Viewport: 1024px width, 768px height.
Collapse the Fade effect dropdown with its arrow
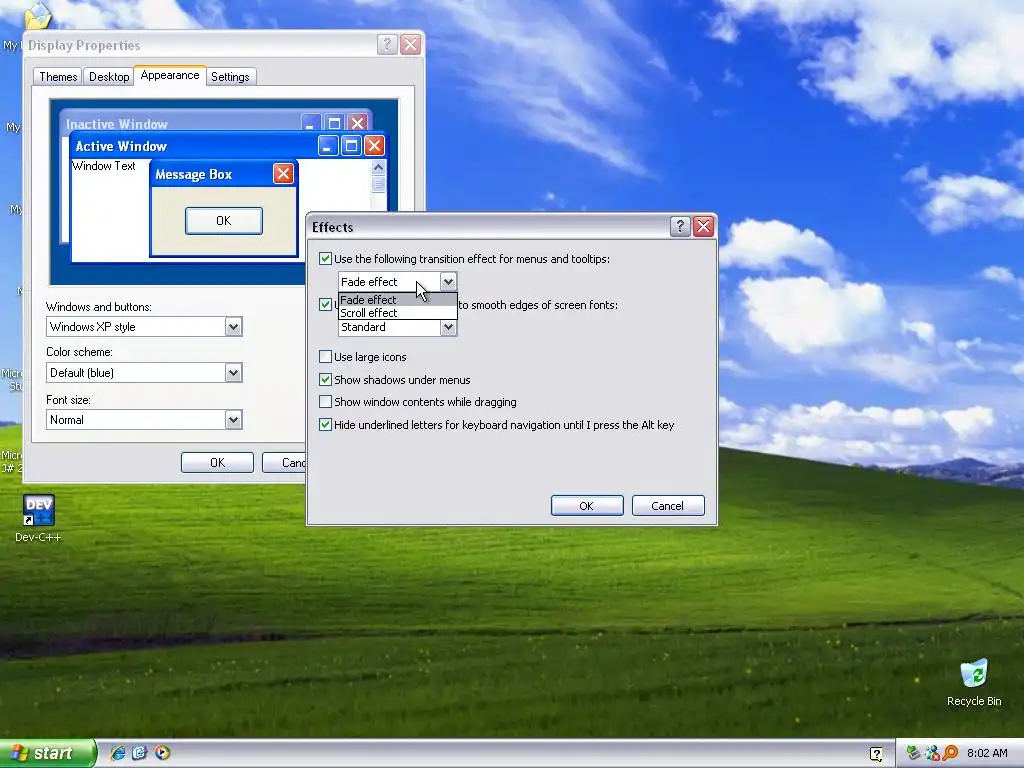448,281
